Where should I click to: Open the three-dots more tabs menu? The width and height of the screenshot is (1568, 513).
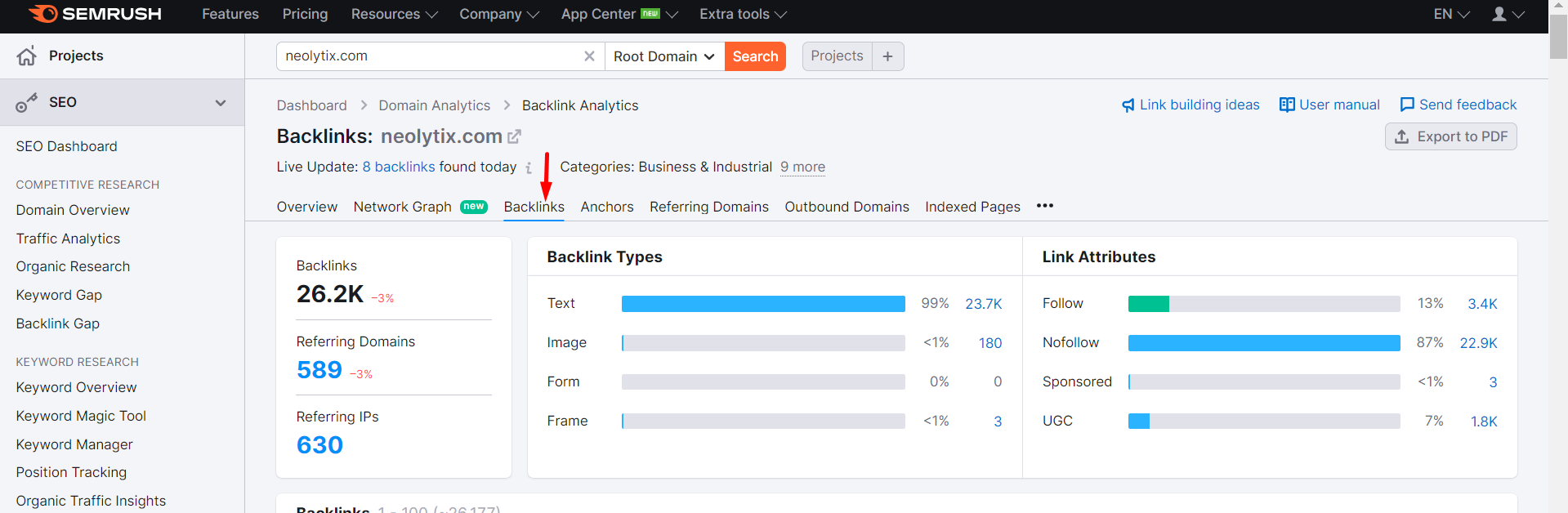pos(1045,206)
